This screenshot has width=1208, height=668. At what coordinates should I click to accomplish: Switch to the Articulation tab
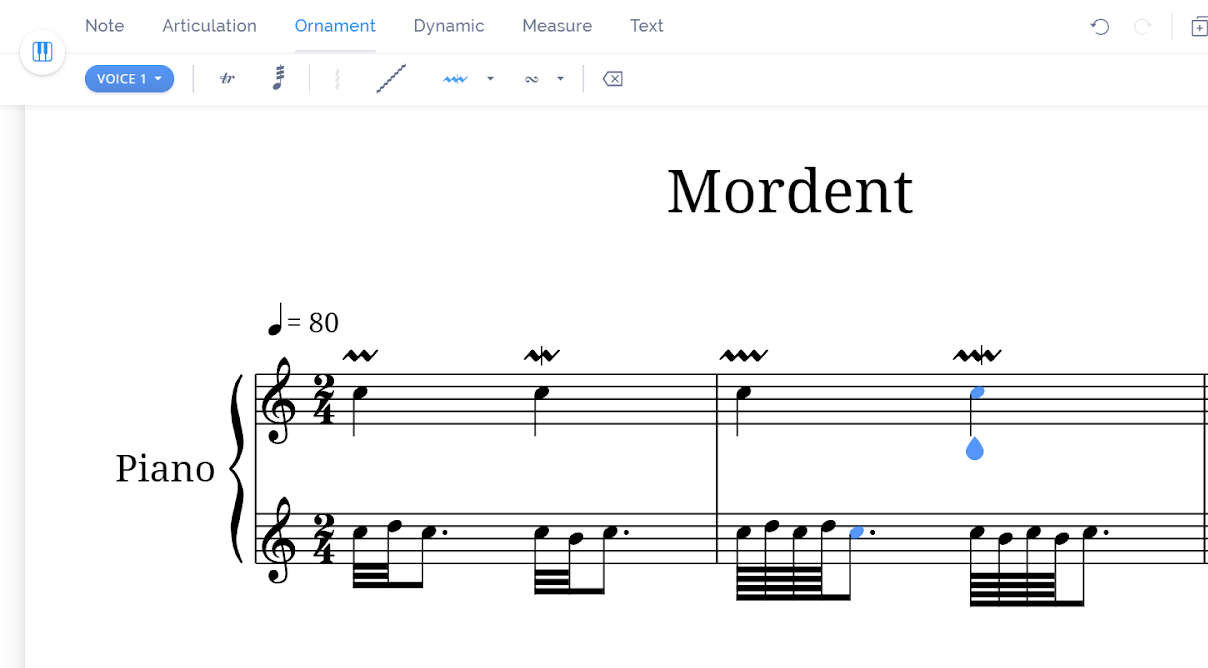pos(209,26)
